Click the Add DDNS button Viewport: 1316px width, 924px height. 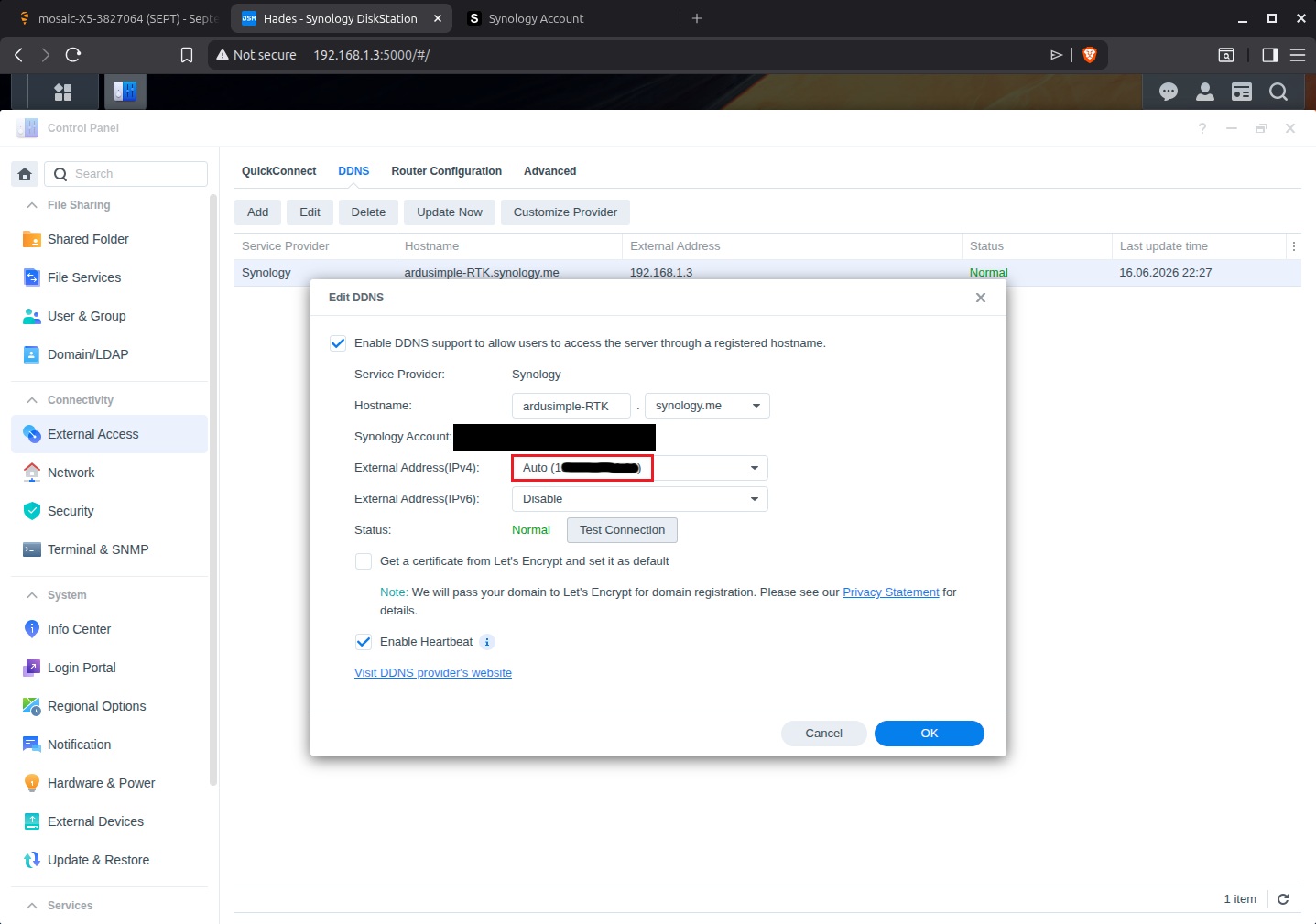[257, 212]
